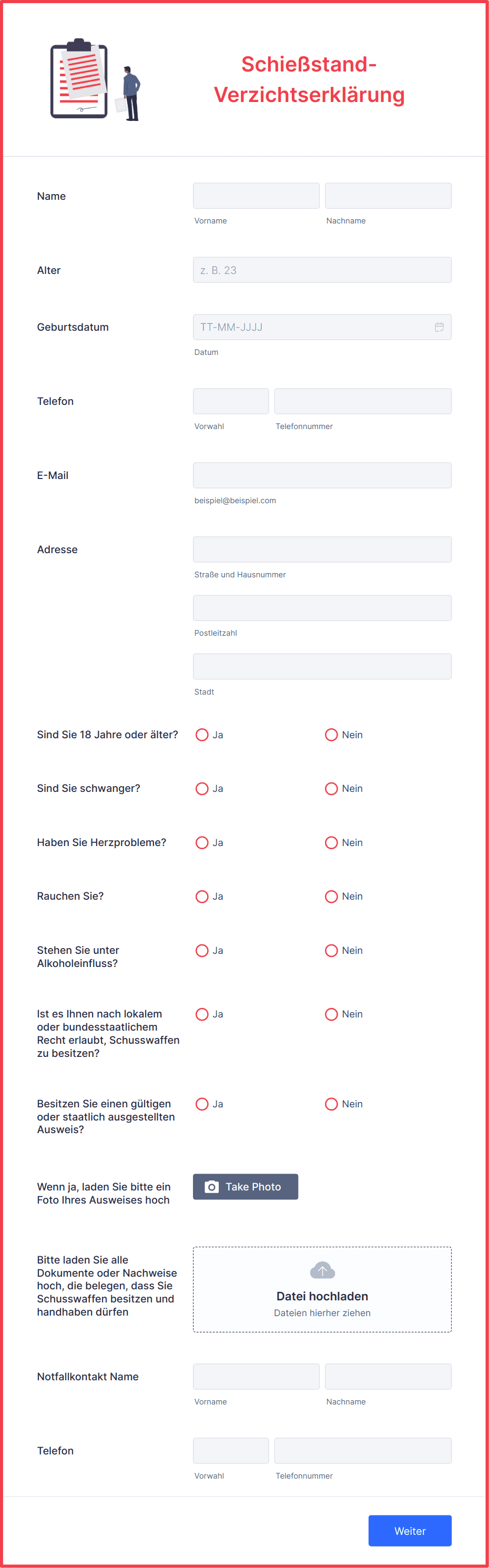Click the cloud upload icon
The image size is (489, 1568).
(x=322, y=1270)
